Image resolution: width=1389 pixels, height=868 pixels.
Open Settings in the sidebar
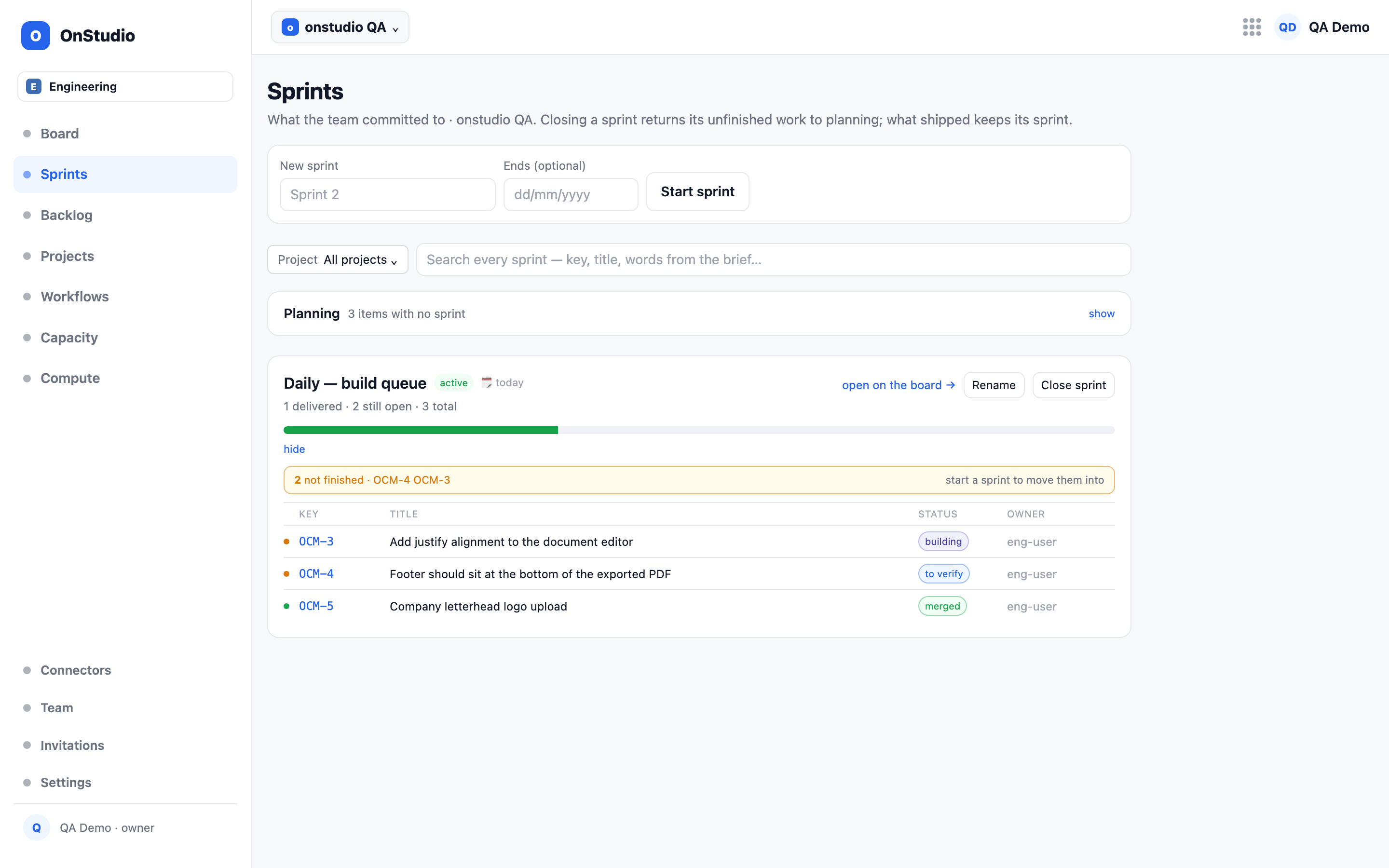pos(125,783)
